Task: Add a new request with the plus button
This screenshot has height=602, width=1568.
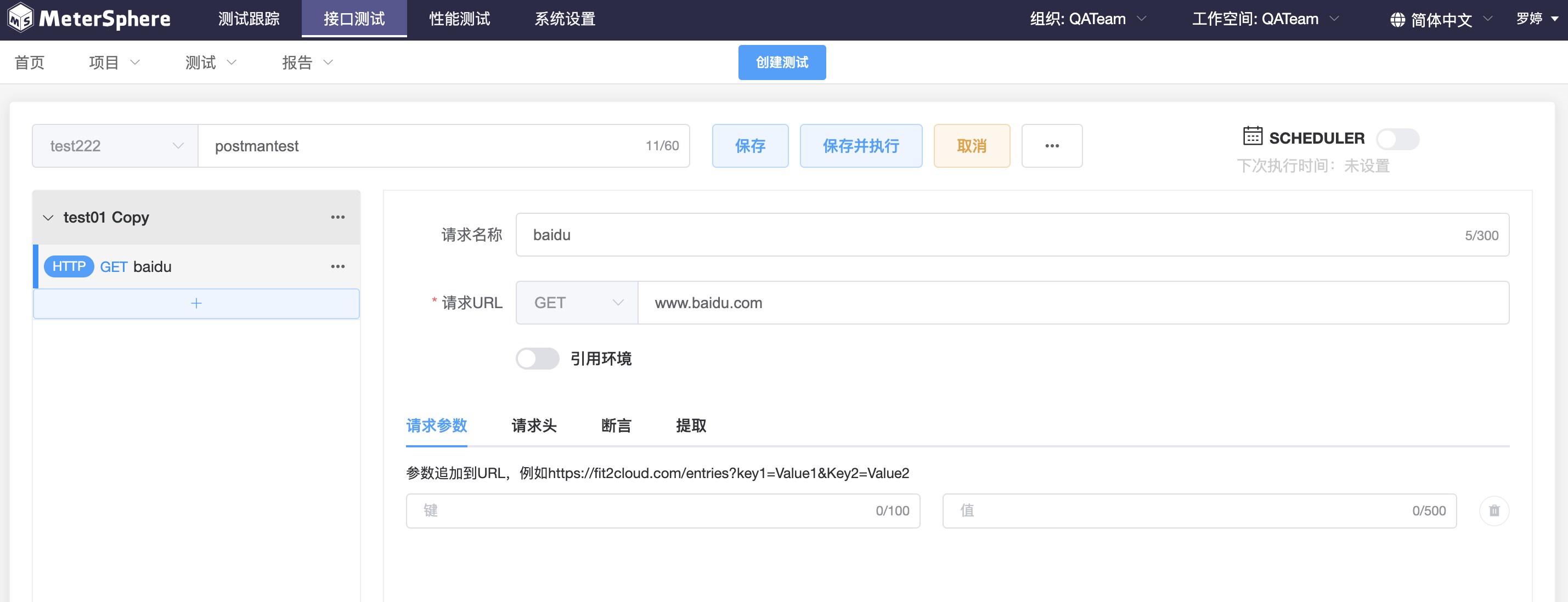Action: 196,303
